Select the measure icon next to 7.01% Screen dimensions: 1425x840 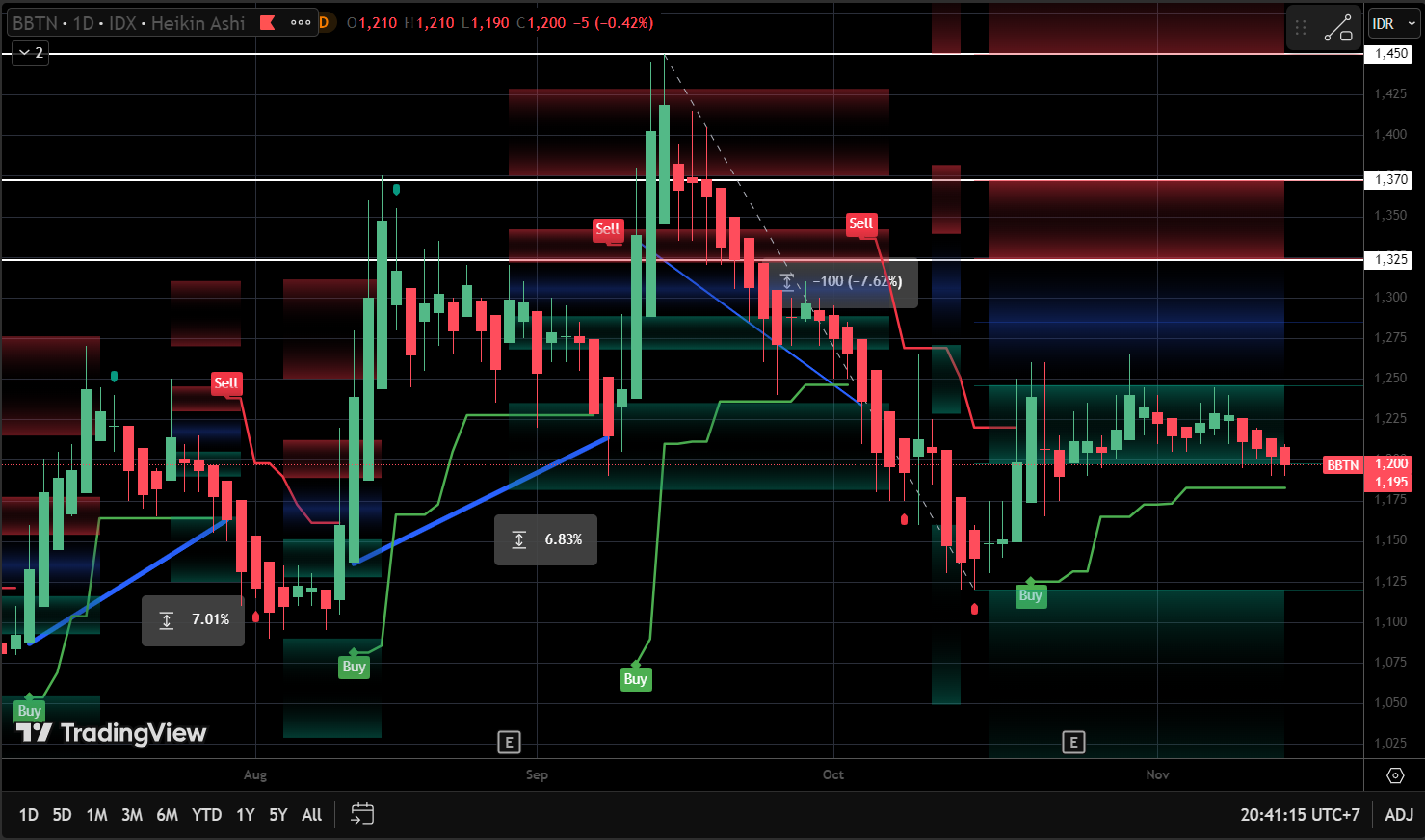pyautogui.click(x=167, y=620)
